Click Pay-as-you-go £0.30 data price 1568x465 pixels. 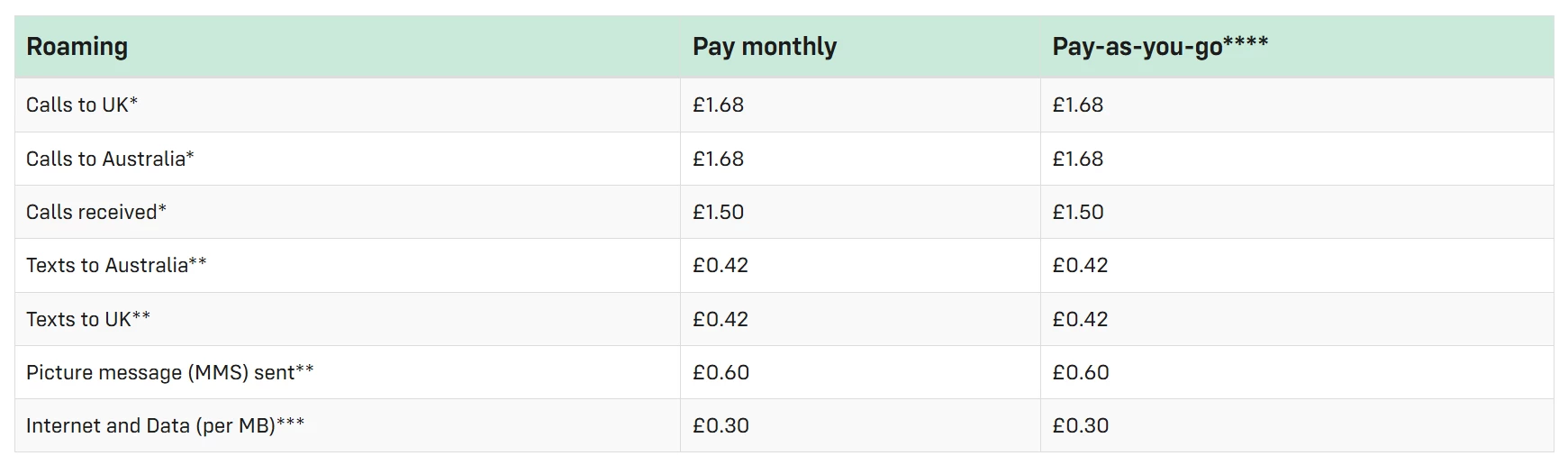pyautogui.click(x=1080, y=425)
